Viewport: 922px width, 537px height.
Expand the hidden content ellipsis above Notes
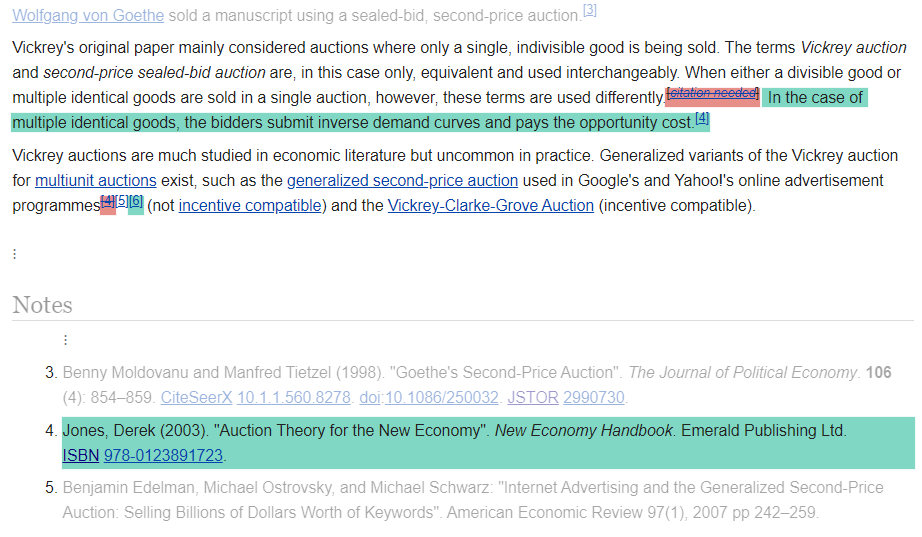tap(14, 254)
